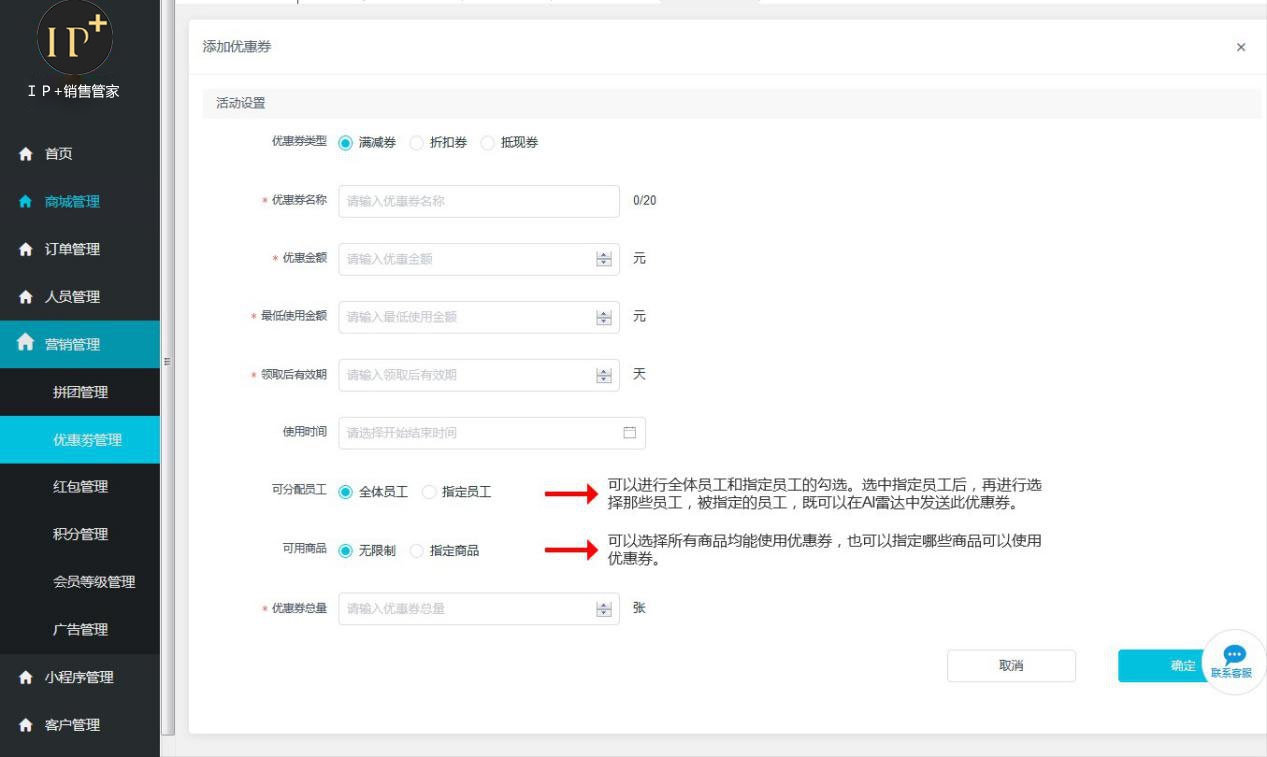The height and width of the screenshot is (757, 1267).
Task: Close the 添加优惠券 dialog with X
Action: [x=1241, y=47]
